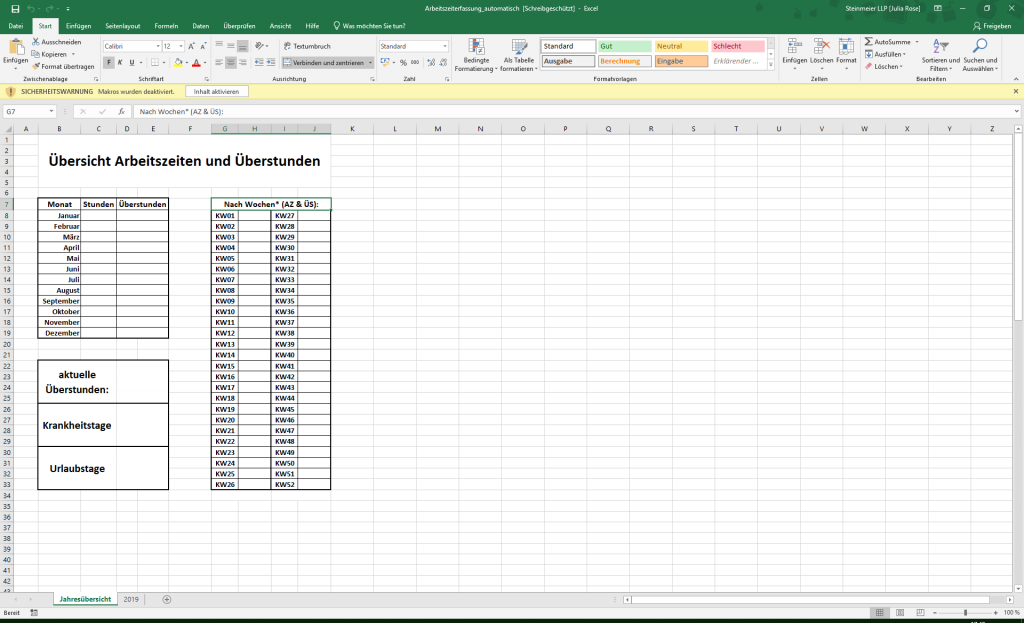1024x623 pixels.
Task: Apply accounting number format icon
Action: (x=385, y=63)
